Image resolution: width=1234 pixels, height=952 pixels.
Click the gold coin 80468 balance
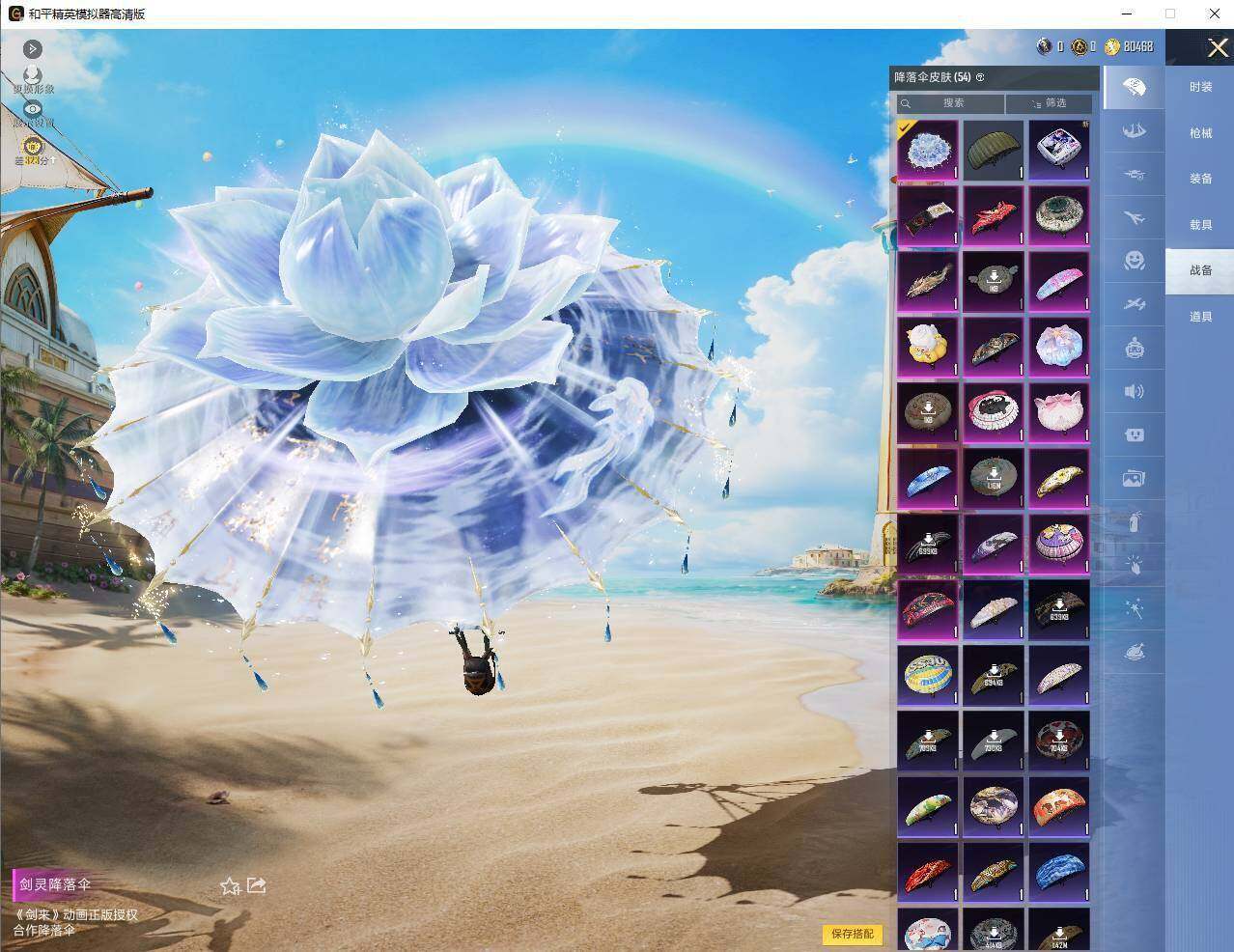point(1130,46)
